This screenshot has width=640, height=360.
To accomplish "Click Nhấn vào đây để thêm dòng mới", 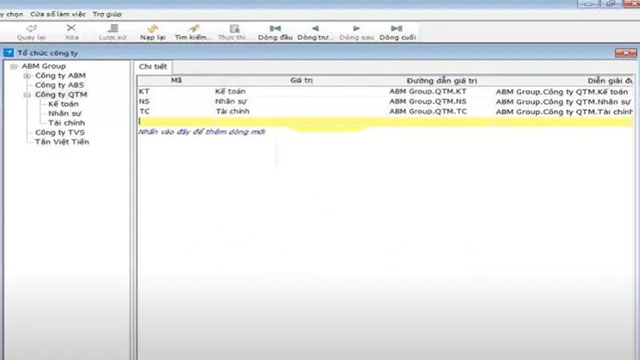I will (x=202, y=131).
